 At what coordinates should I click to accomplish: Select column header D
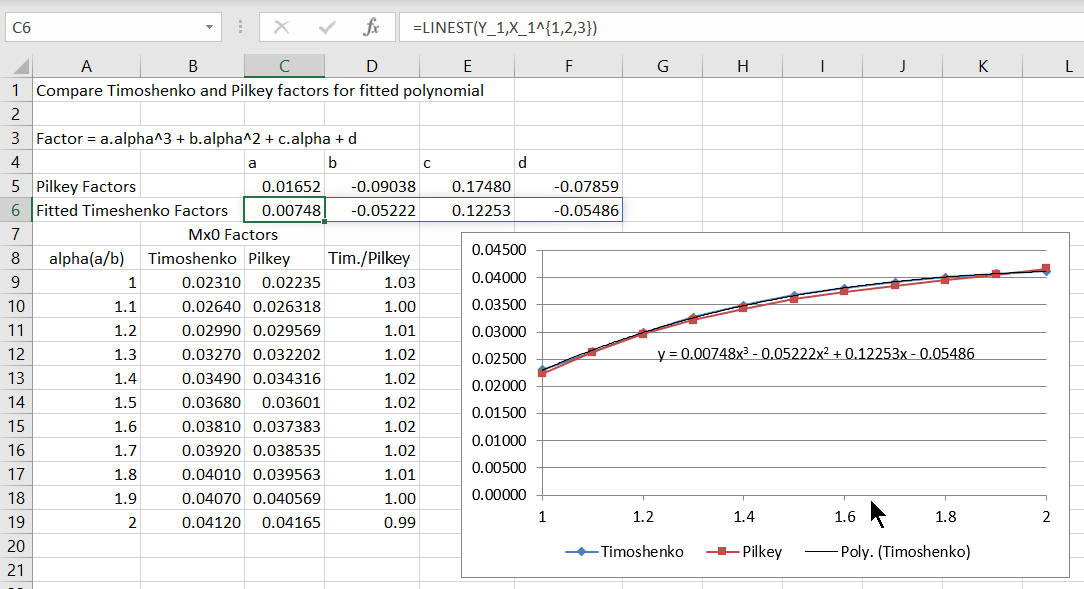tap(371, 65)
